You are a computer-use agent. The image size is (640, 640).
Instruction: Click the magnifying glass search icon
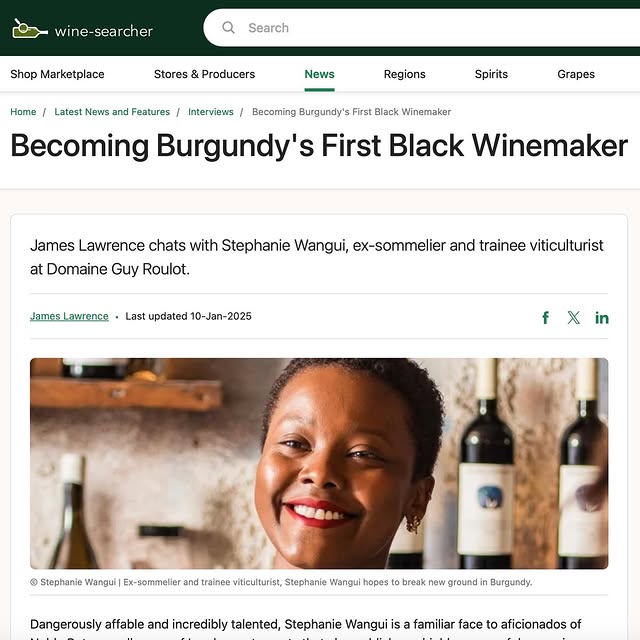click(228, 28)
